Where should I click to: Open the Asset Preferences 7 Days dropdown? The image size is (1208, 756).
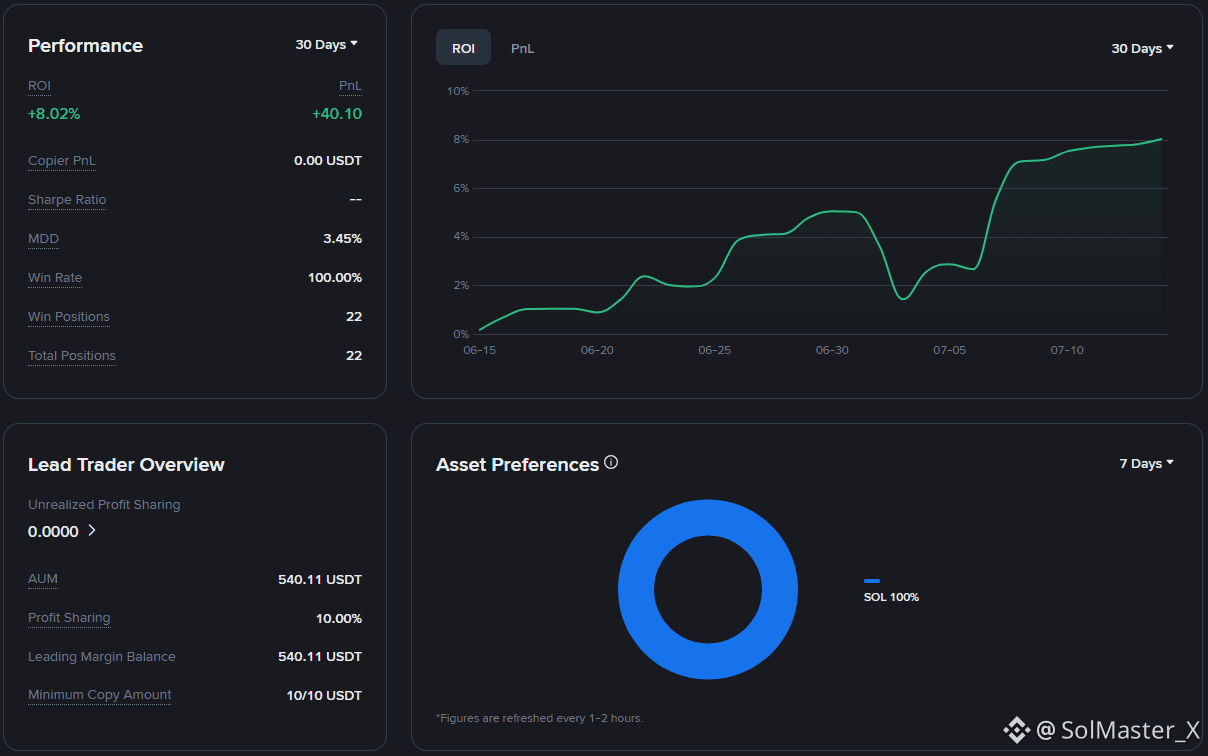1147,464
